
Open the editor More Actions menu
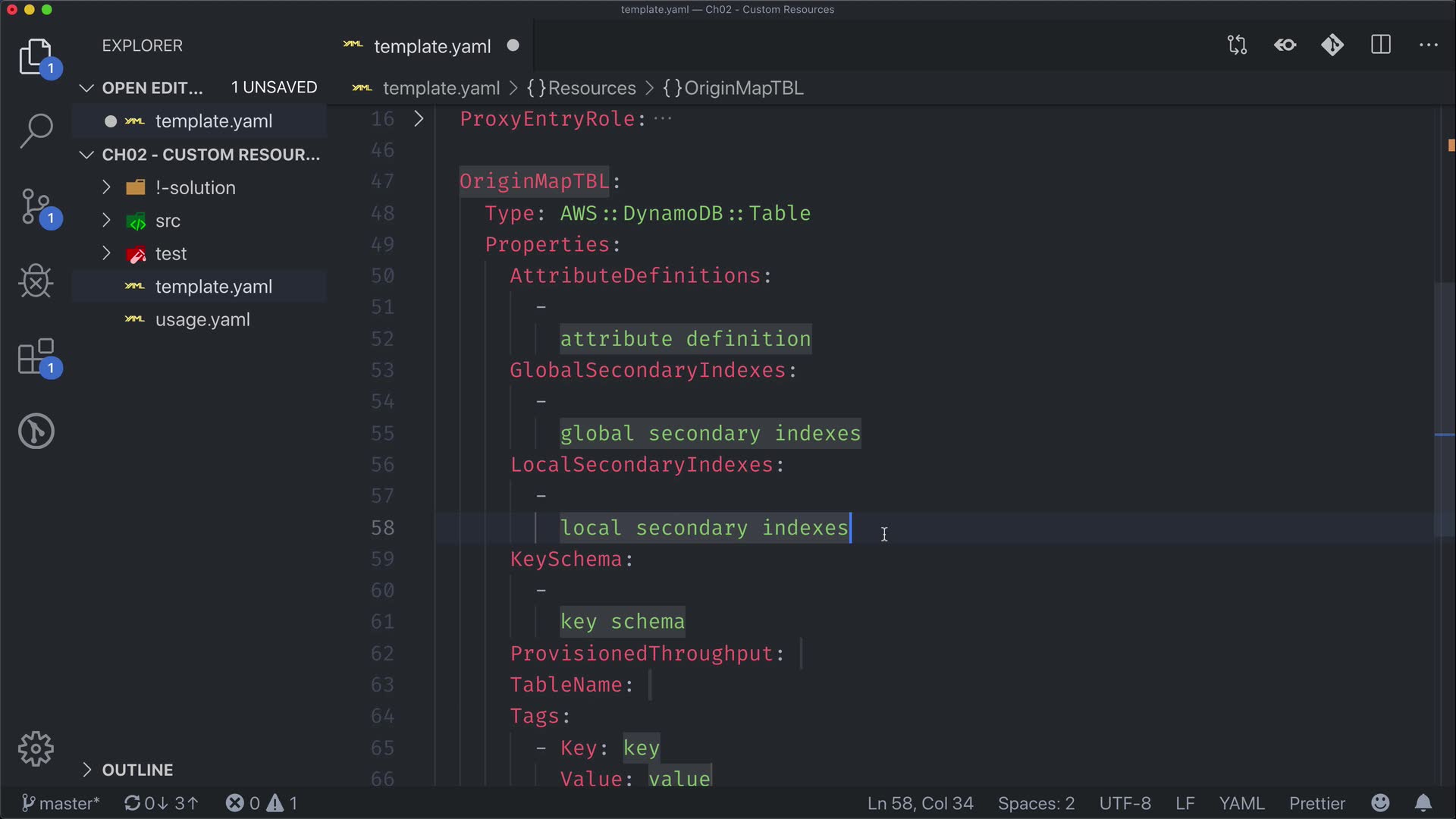pos(1428,45)
